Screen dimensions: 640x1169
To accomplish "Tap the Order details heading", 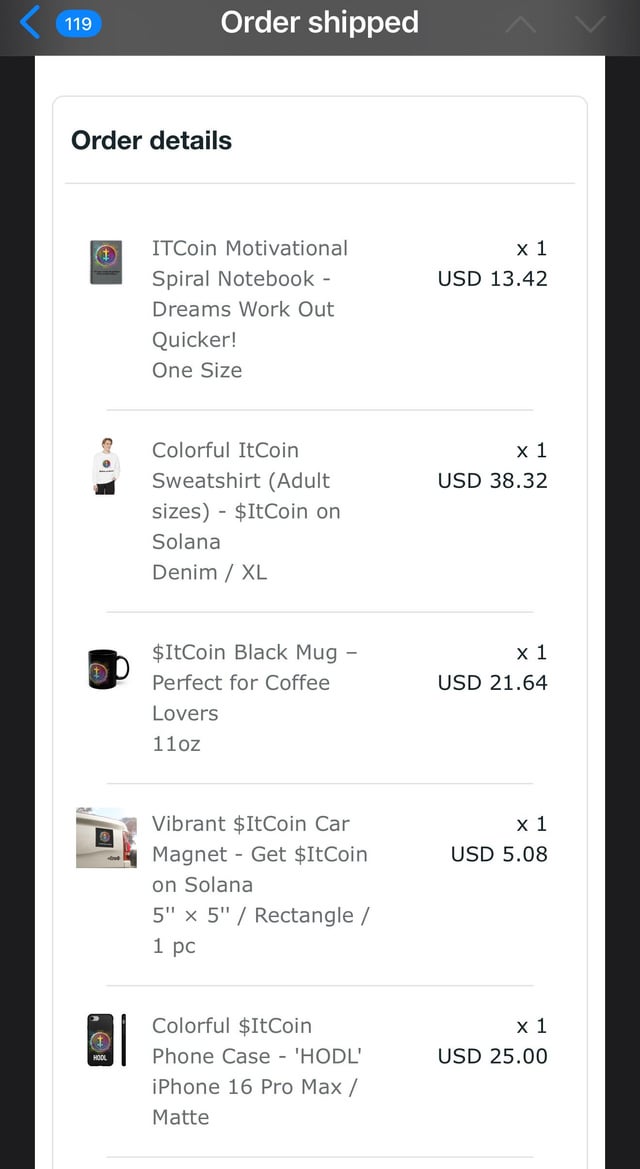I will tap(151, 141).
